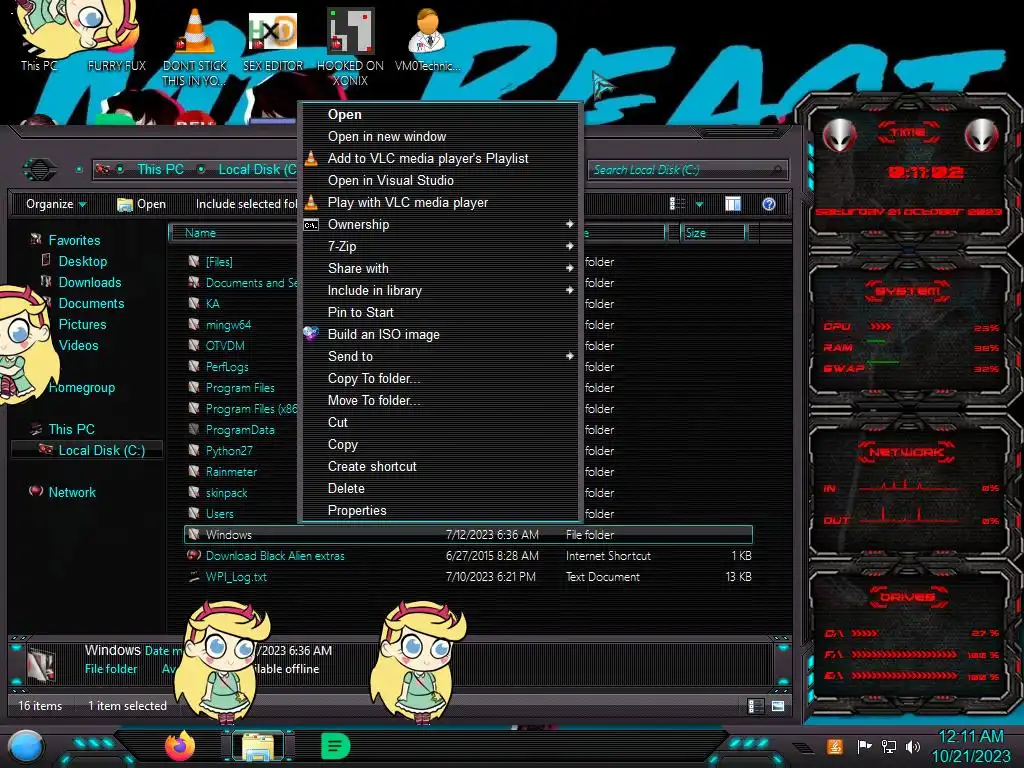Click the Java orange tray icon
The width and height of the screenshot is (1024, 768).
pos(835,746)
